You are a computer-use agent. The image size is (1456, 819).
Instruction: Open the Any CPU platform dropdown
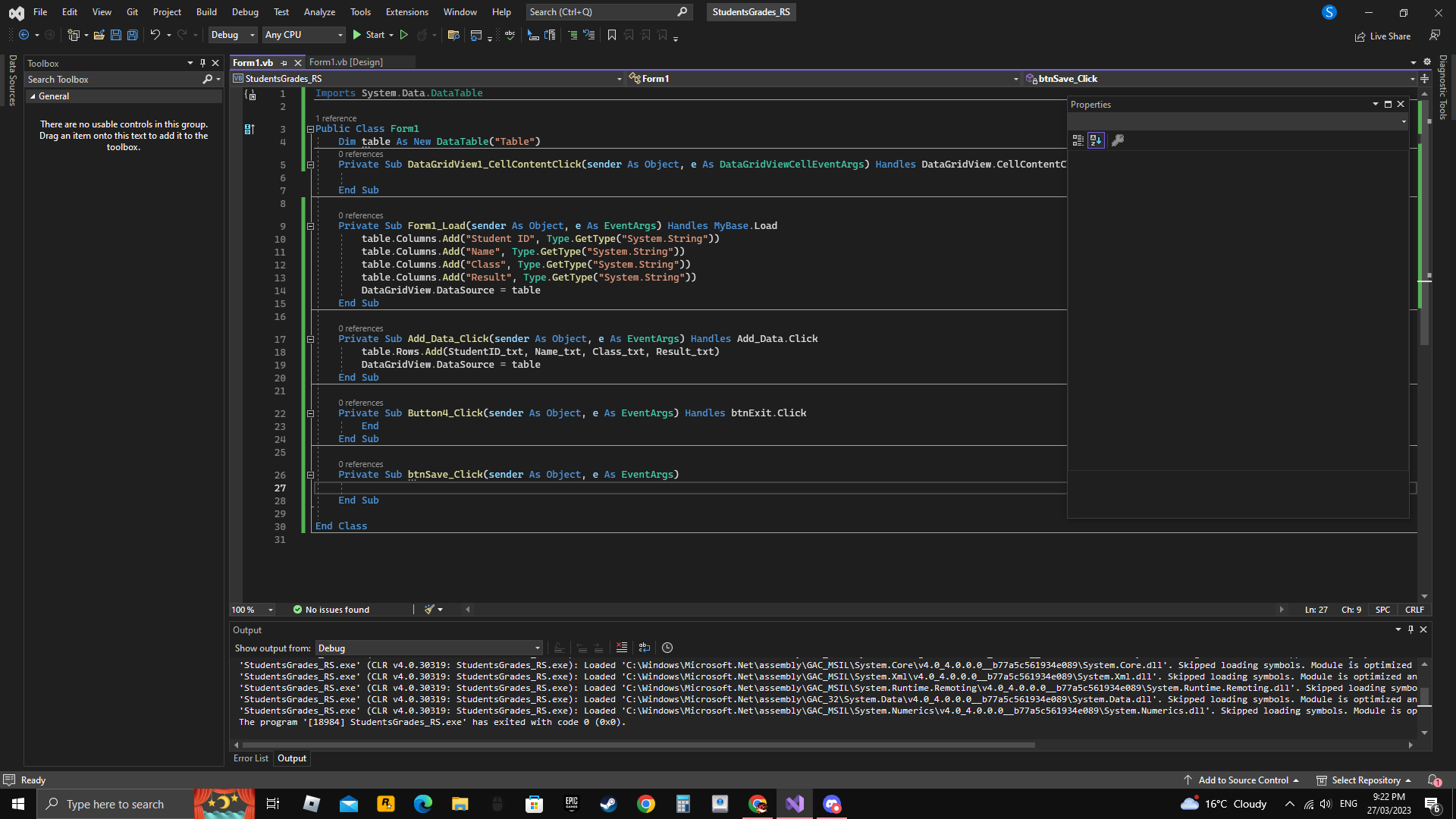[303, 35]
